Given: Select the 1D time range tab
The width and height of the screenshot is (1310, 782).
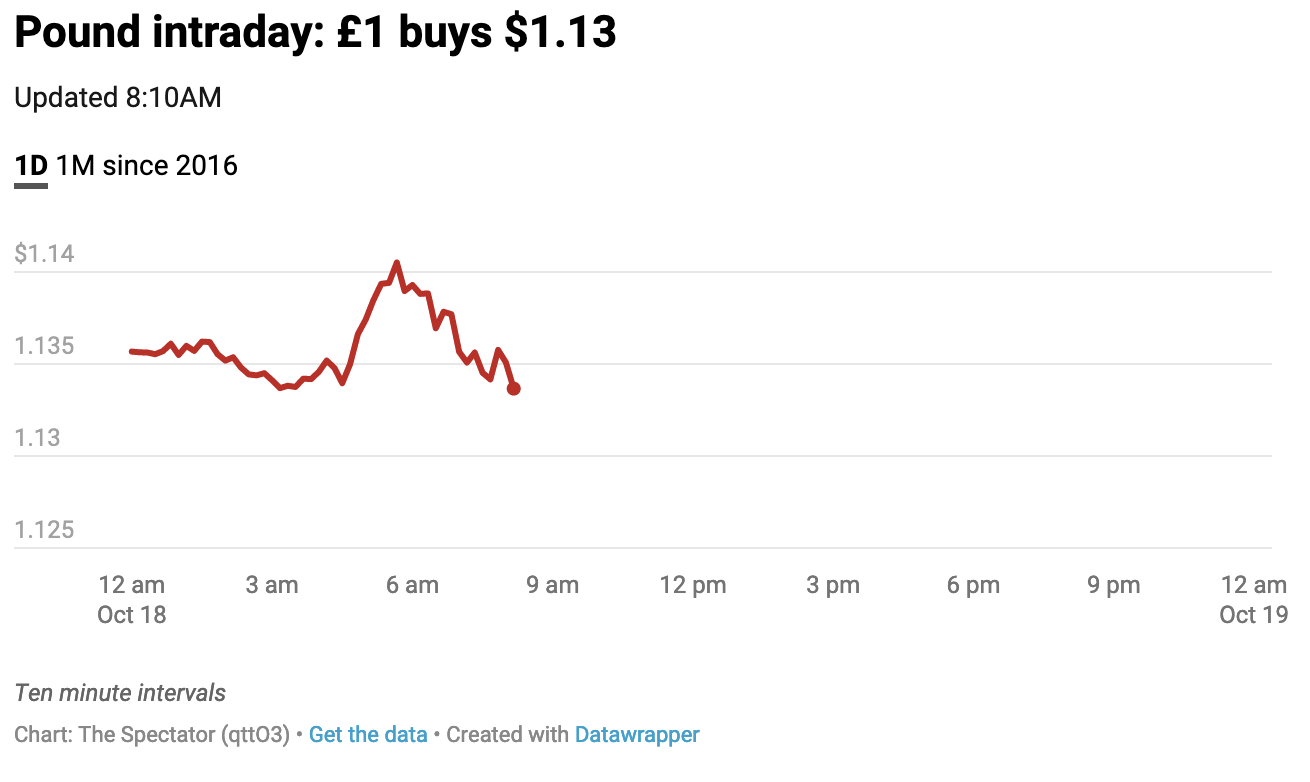Looking at the screenshot, I should (x=31, y=165).
